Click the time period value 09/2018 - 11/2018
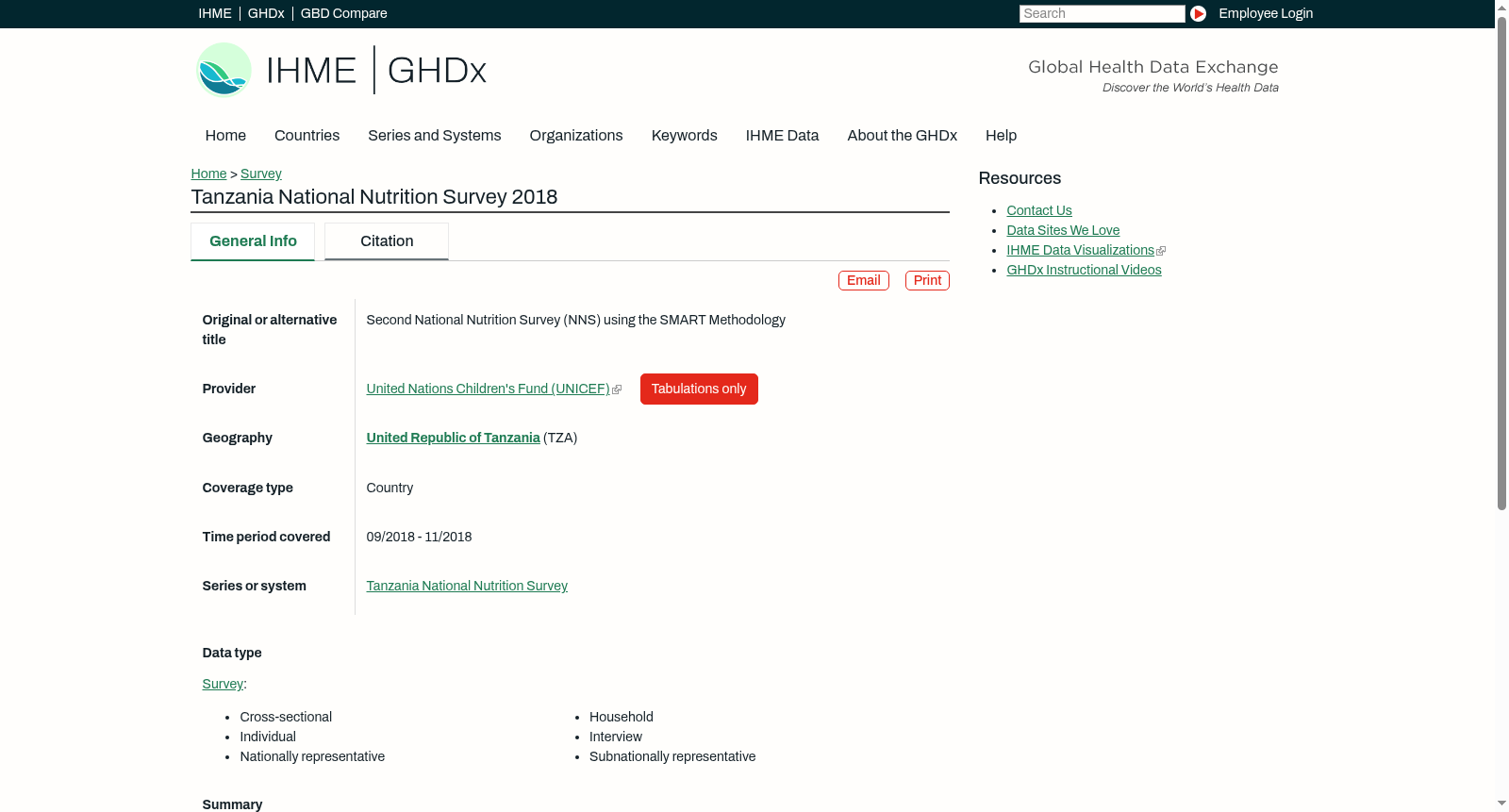This screenshot has height=812, width=1509. click(419, 537)
